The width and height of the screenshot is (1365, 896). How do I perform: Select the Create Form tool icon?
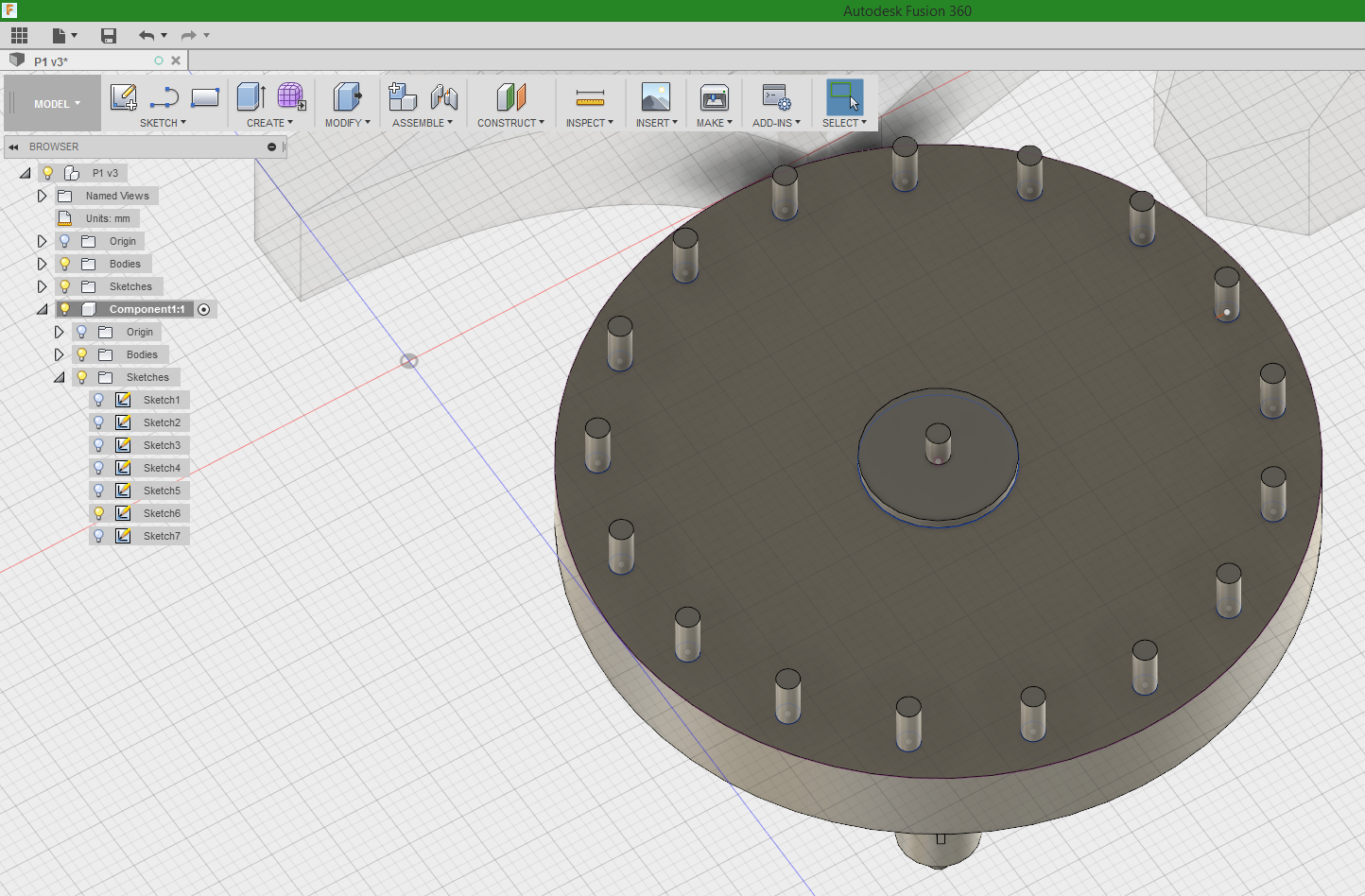[x=291, y=97]
